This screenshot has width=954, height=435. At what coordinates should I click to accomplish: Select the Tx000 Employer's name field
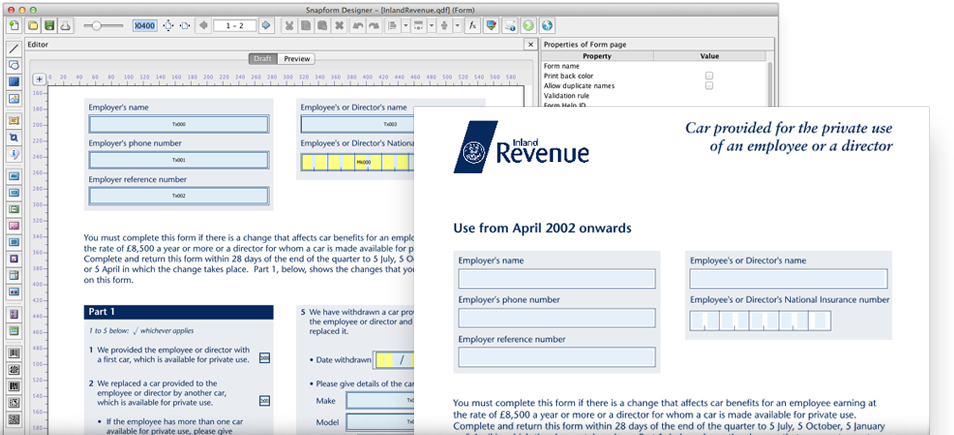point(178,124)
